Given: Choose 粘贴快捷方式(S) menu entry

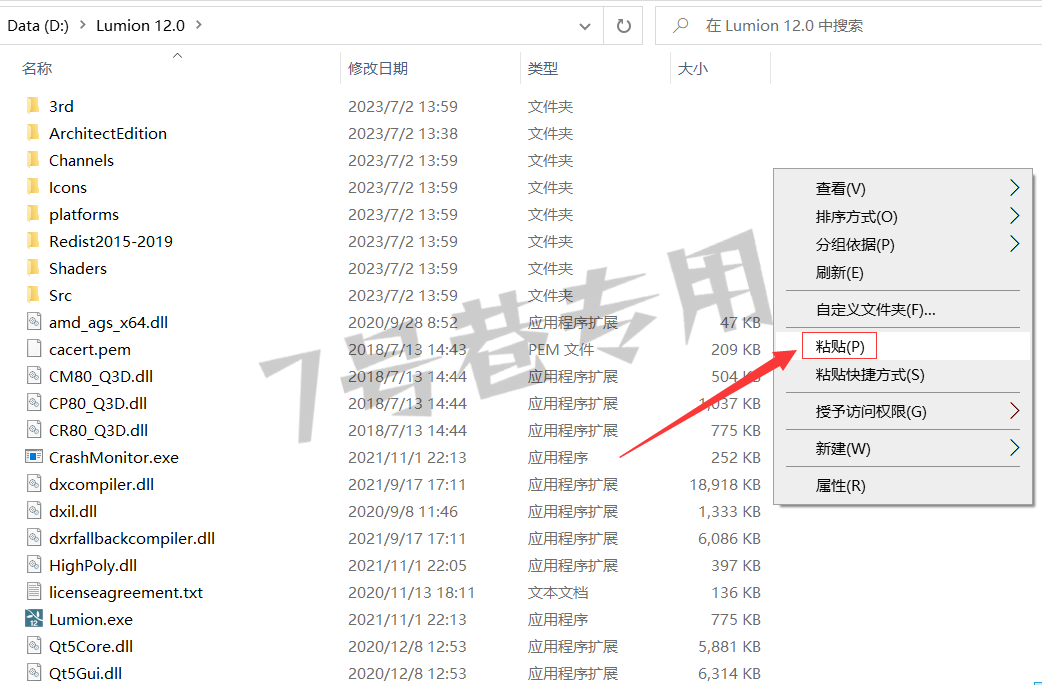Looking at the screenshot, I should pyautogui.click(x=903, y=375).
